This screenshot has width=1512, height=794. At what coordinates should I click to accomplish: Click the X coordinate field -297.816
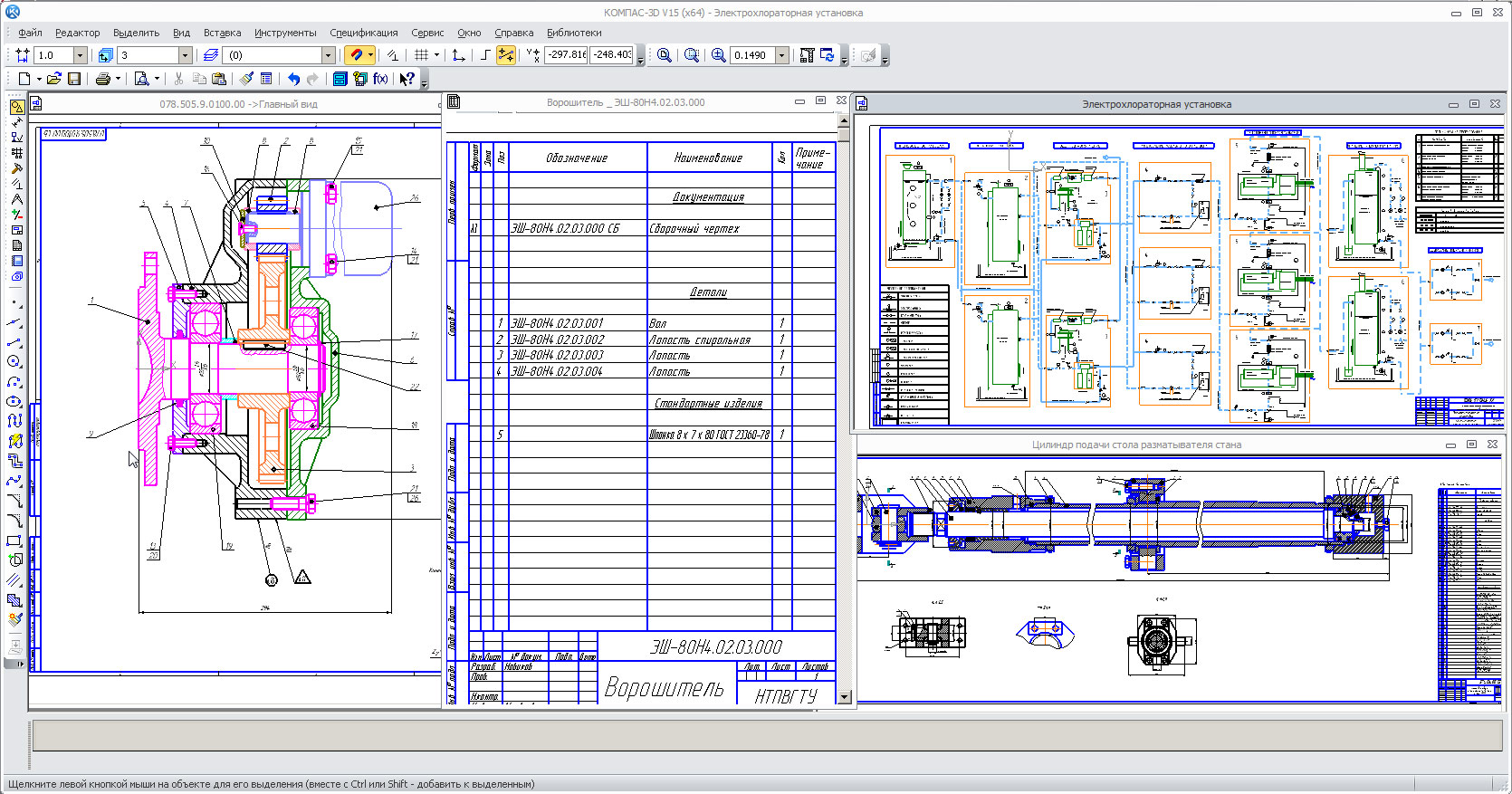point(567,55)
